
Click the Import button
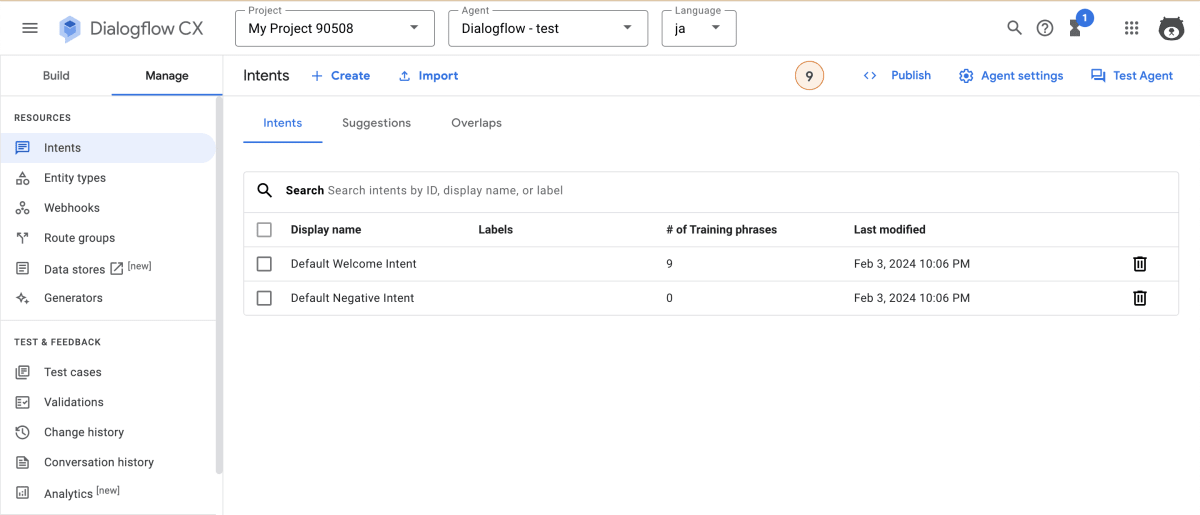pos(428,76)
